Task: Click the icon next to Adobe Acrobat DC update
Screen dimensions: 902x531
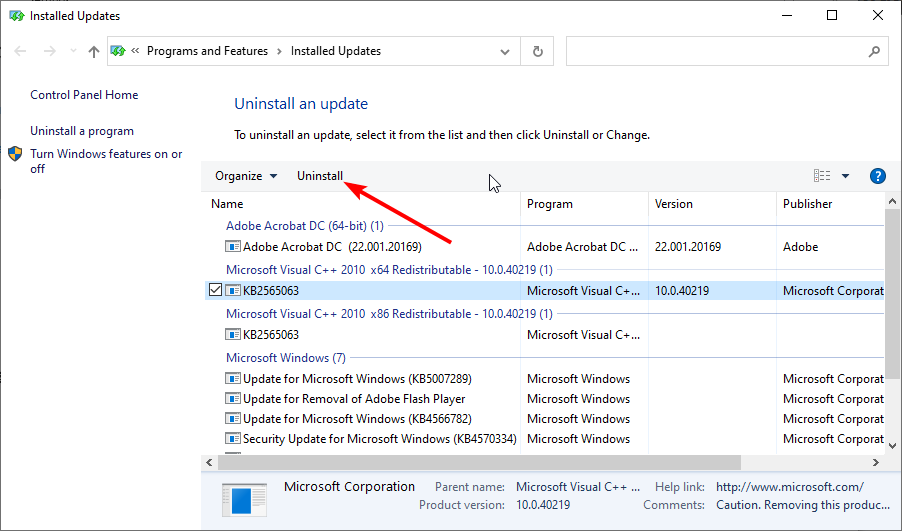Action: 232,247
